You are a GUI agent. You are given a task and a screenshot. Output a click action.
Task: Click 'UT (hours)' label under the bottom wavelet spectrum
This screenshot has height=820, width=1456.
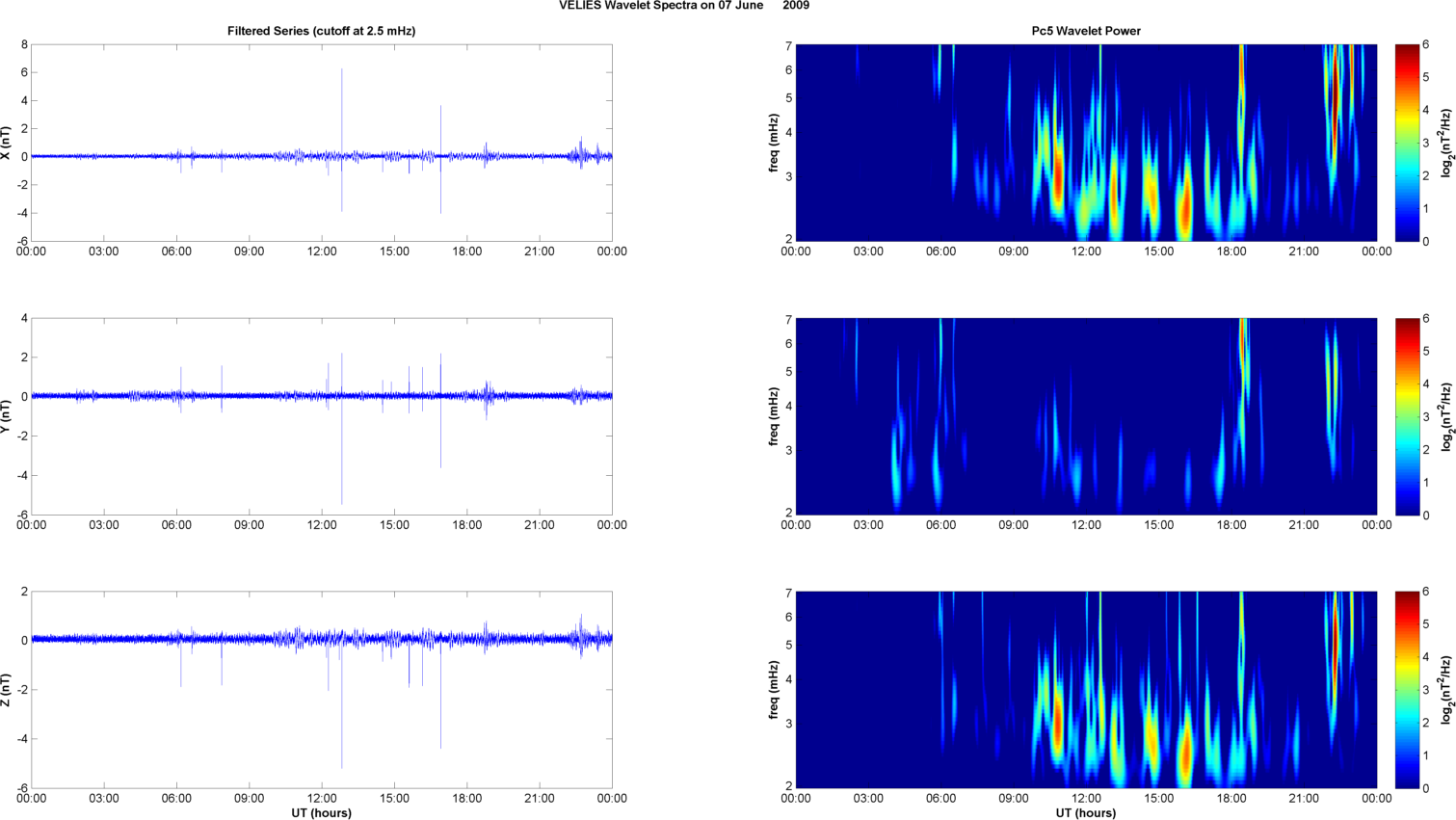(1086, 813)
